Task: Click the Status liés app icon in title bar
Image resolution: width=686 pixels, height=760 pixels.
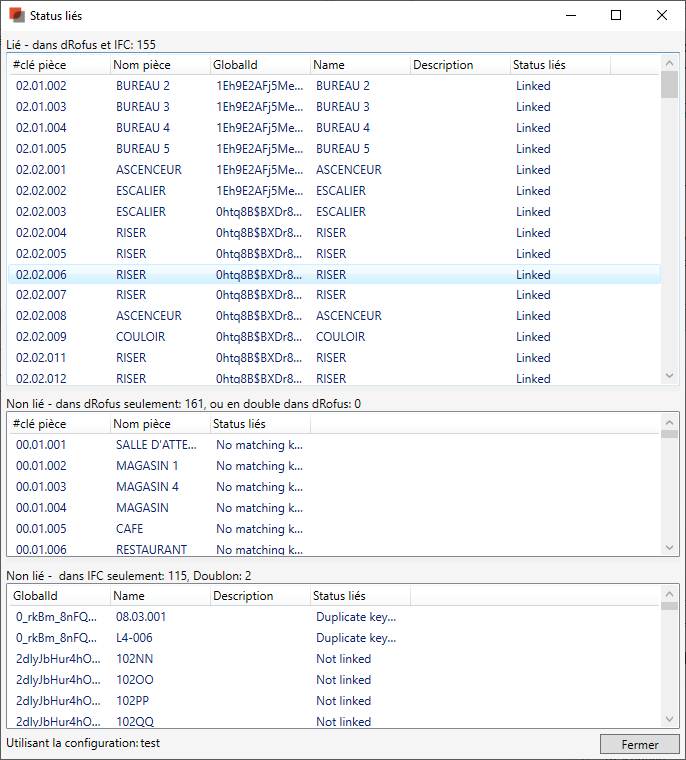Action: [16, 16]
